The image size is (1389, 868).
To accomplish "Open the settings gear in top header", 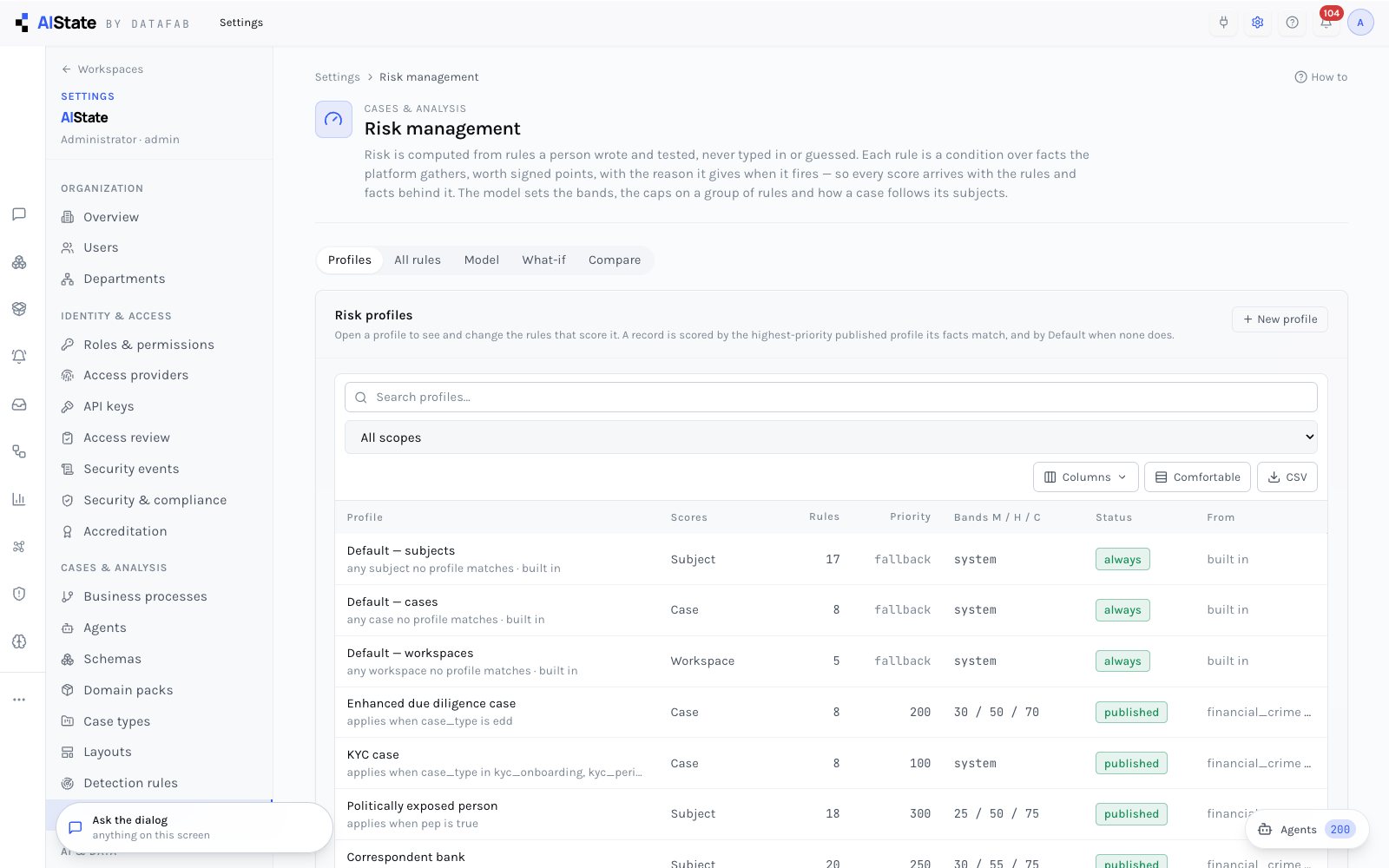I will (x=1257, y=23).
